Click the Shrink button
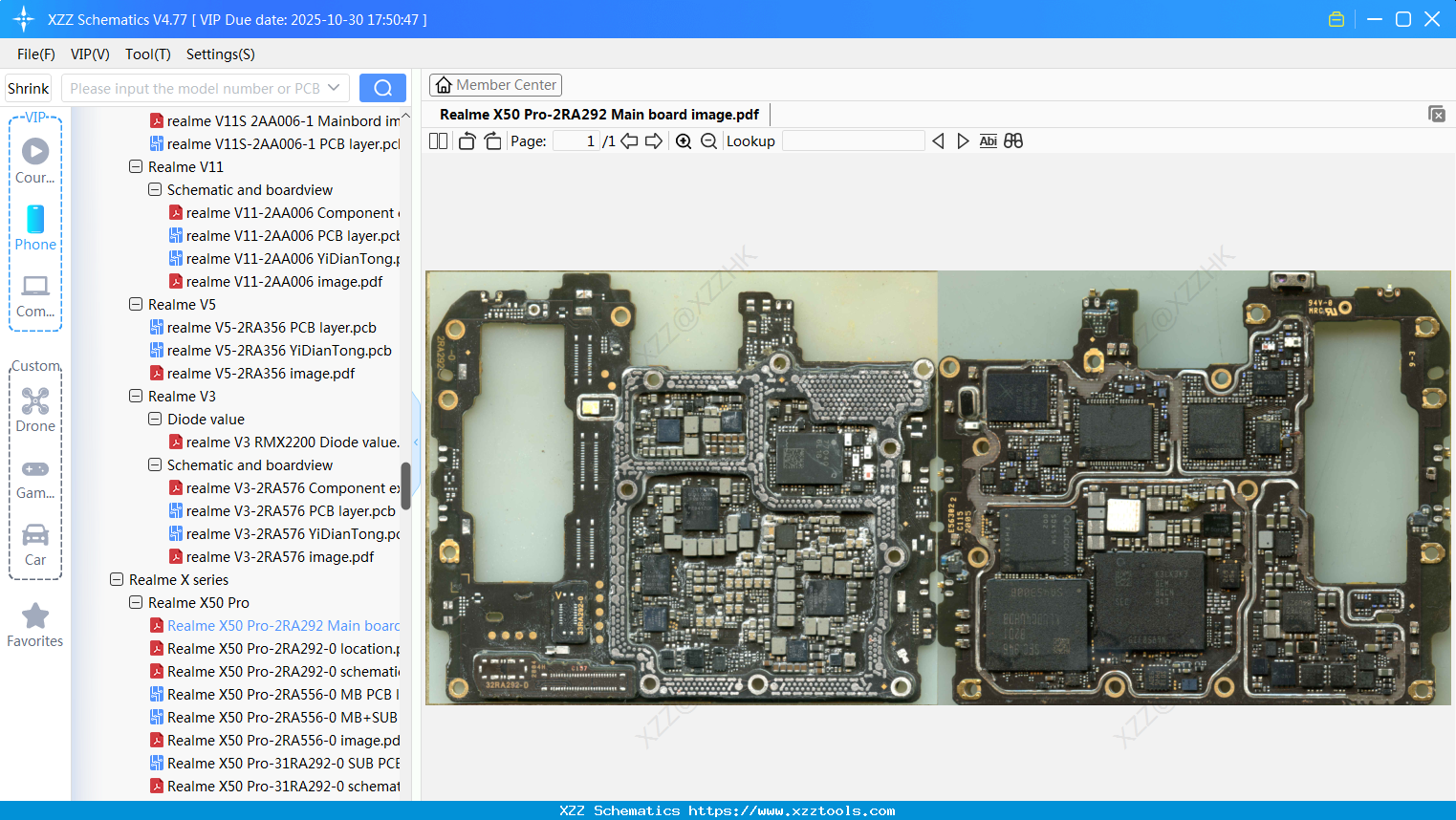This screenshot has height=820, width=1456. [x=28, y=88]
